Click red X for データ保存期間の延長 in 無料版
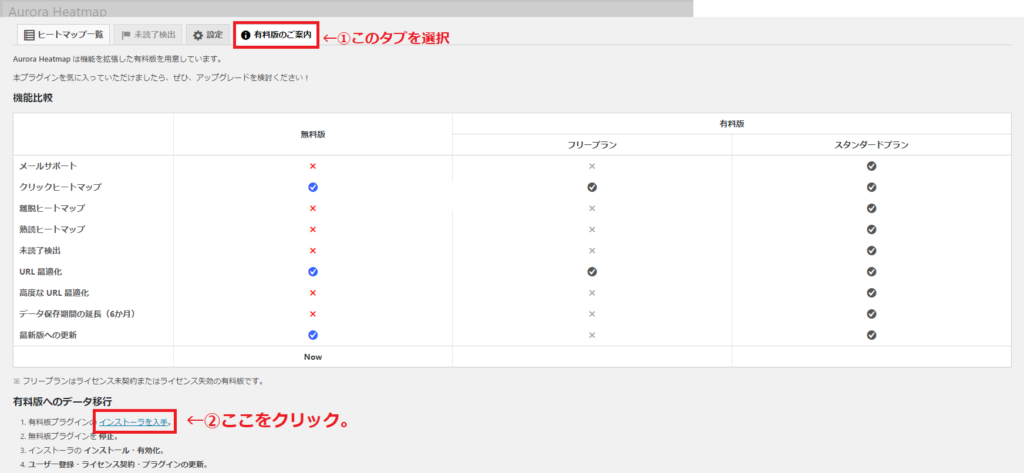Viewport: 1024px width, 473px height. pyautogui.click(x=313, y=314)
